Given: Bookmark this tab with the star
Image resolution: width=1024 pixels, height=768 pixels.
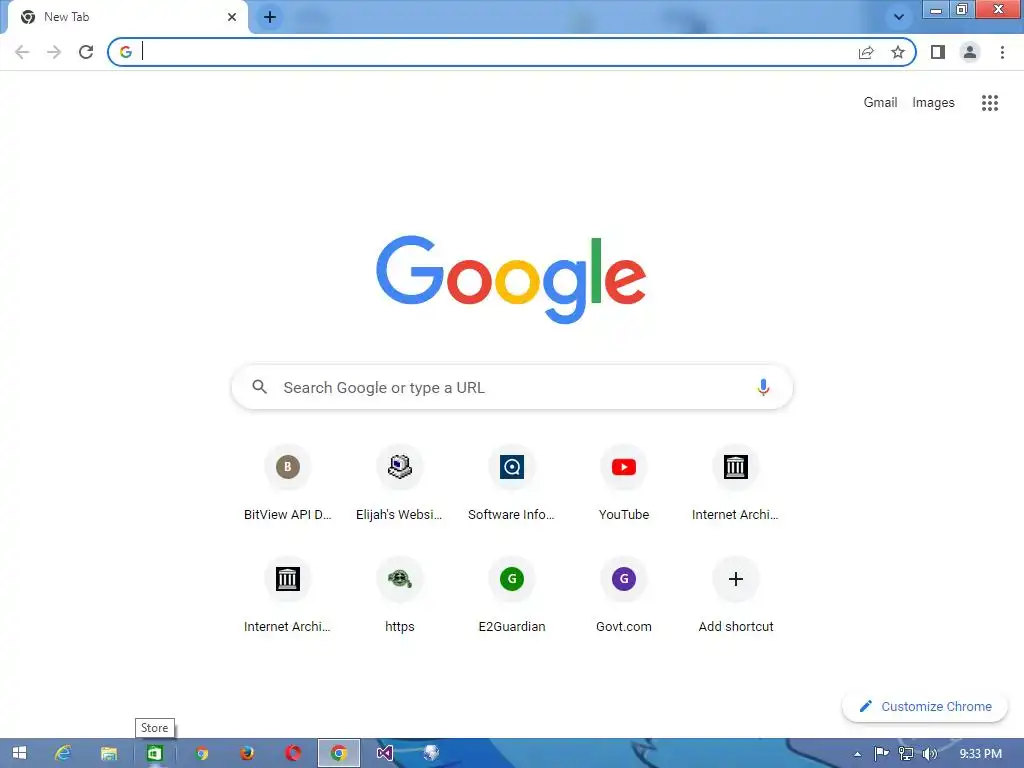Looking at the screenshot, I should 898,52.
